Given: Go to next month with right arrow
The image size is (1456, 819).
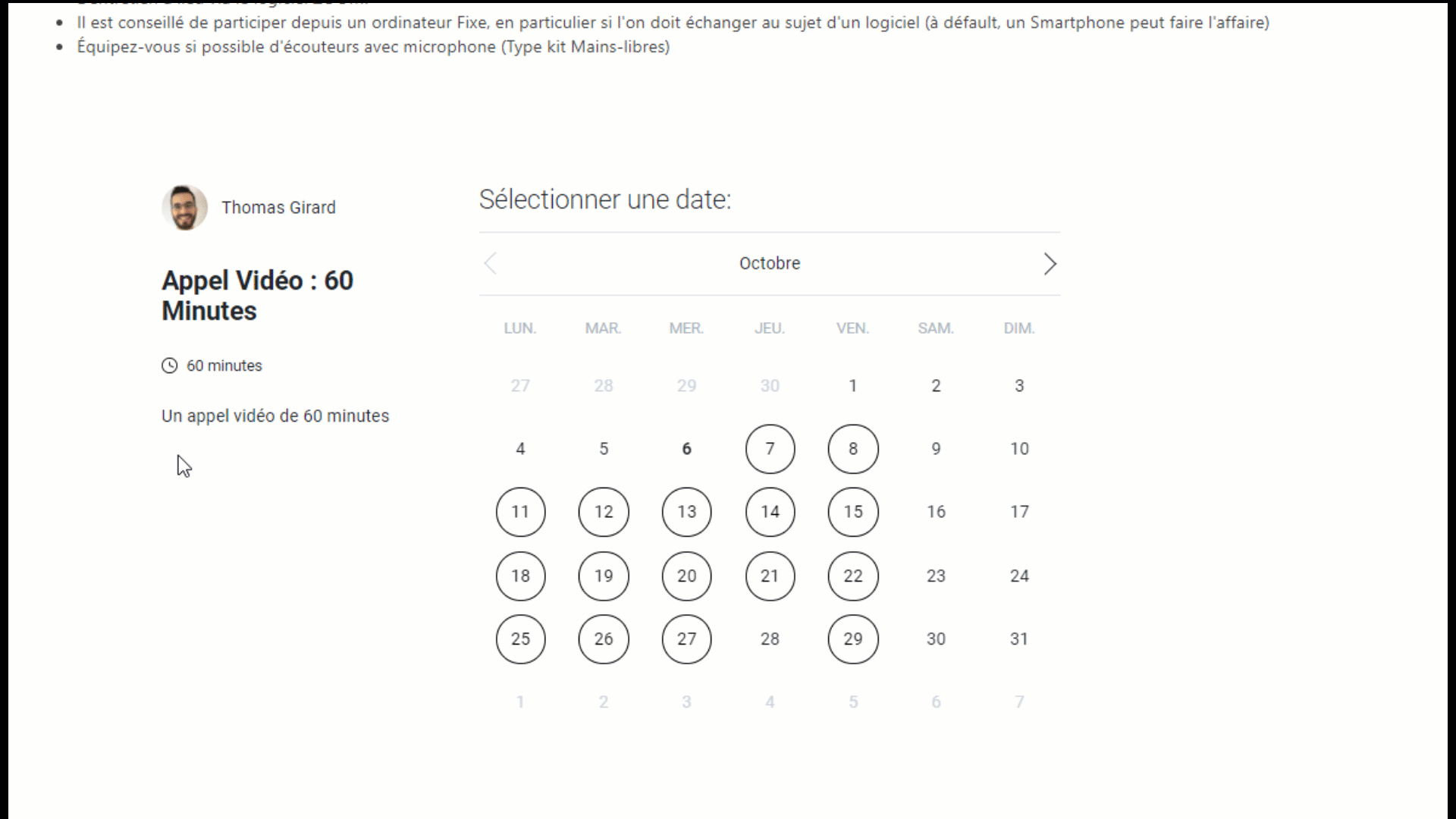Looking at the screenshot, I should (x=1050, y=264).
